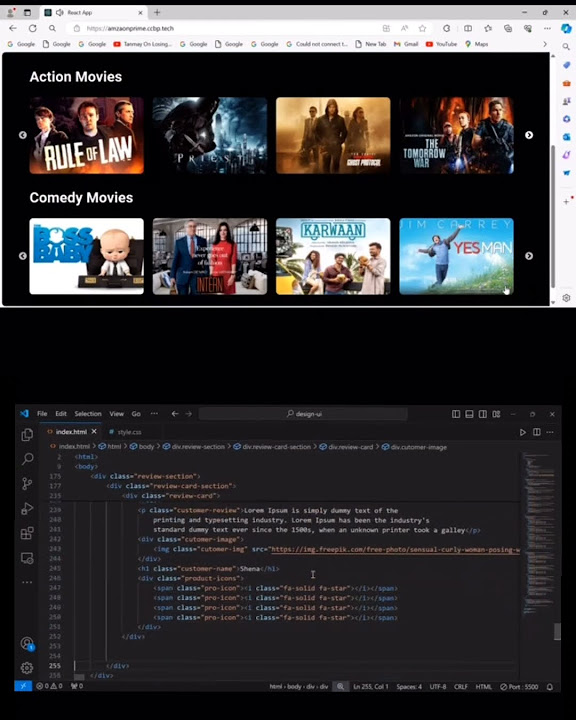Select React App browser tab
Image resolution: width=576 pixels, height=720 pixels.
pyautogui.click(x=94, y=12)
